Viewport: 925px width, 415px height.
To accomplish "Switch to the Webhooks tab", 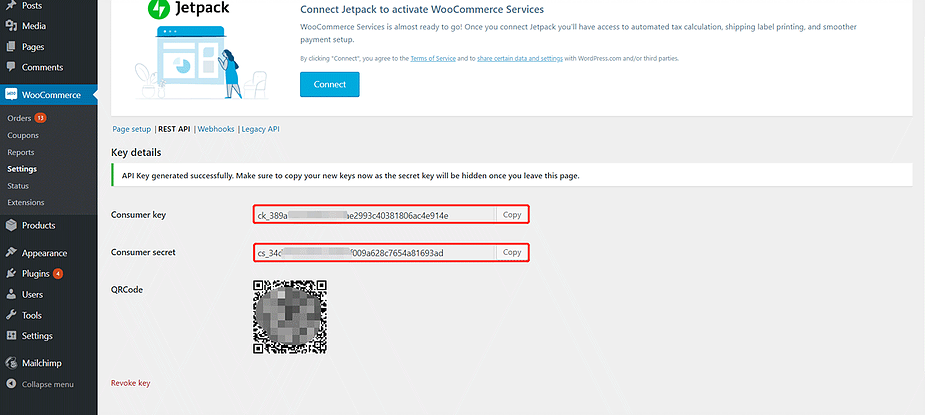I will tap(216, 129).
